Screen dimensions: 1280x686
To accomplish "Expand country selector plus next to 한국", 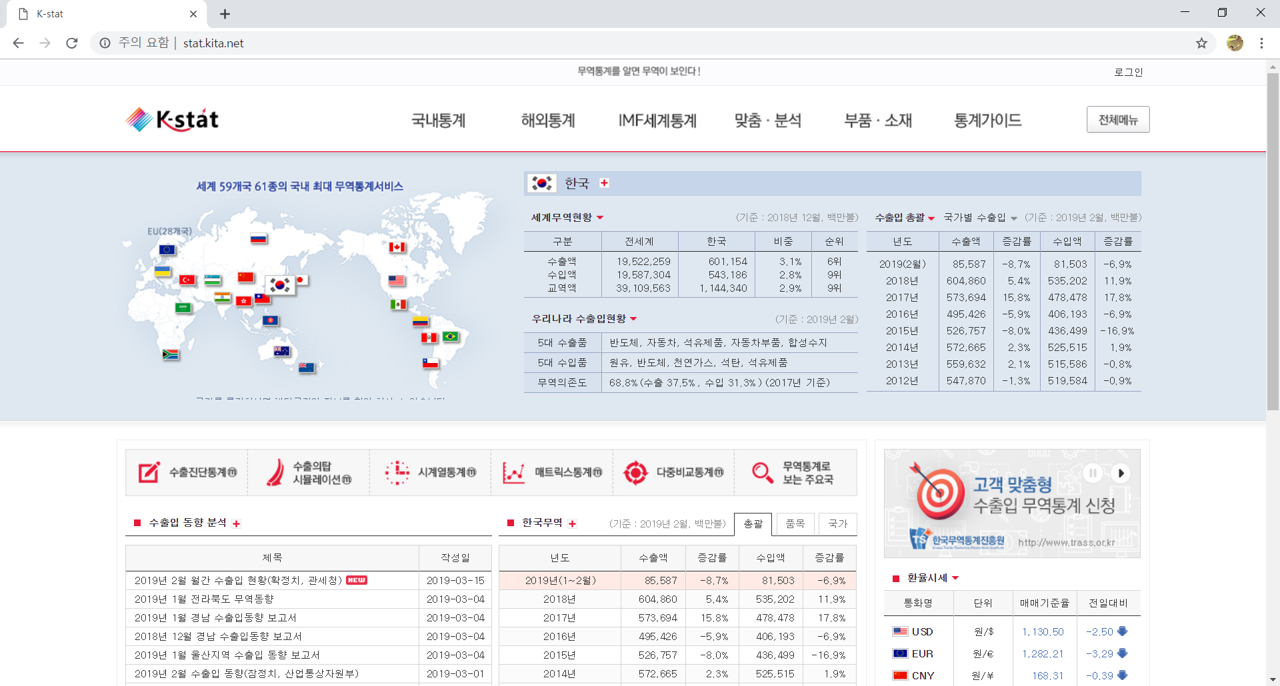I will coord(604,183).
